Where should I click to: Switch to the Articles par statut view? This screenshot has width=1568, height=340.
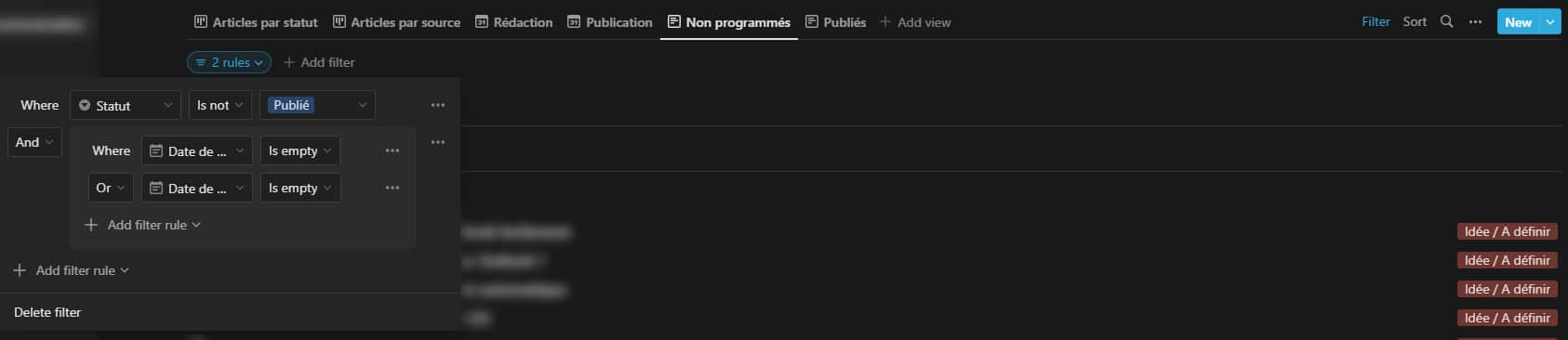(x=256, y=21)
